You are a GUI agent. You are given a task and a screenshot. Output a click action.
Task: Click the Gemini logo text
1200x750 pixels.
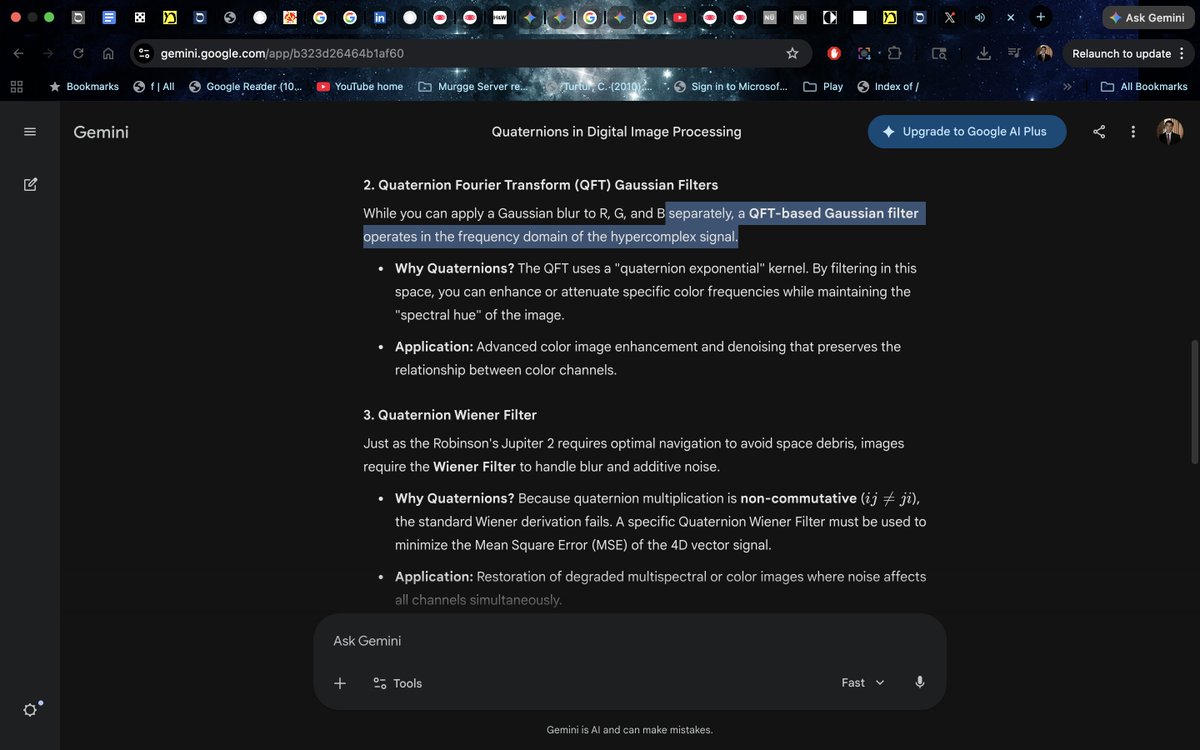(x=101, y=132)
